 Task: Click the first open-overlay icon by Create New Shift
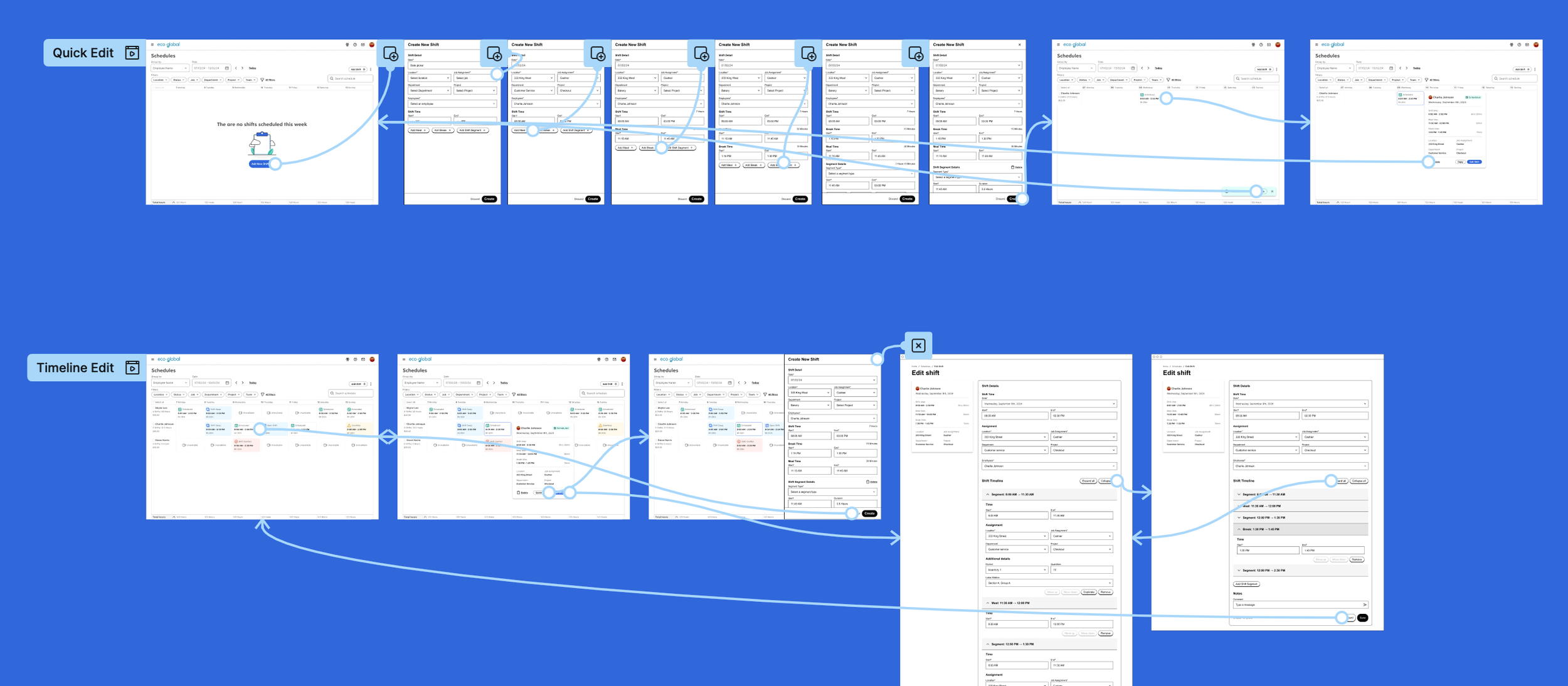pyautogui.click(x=391, y=54)
